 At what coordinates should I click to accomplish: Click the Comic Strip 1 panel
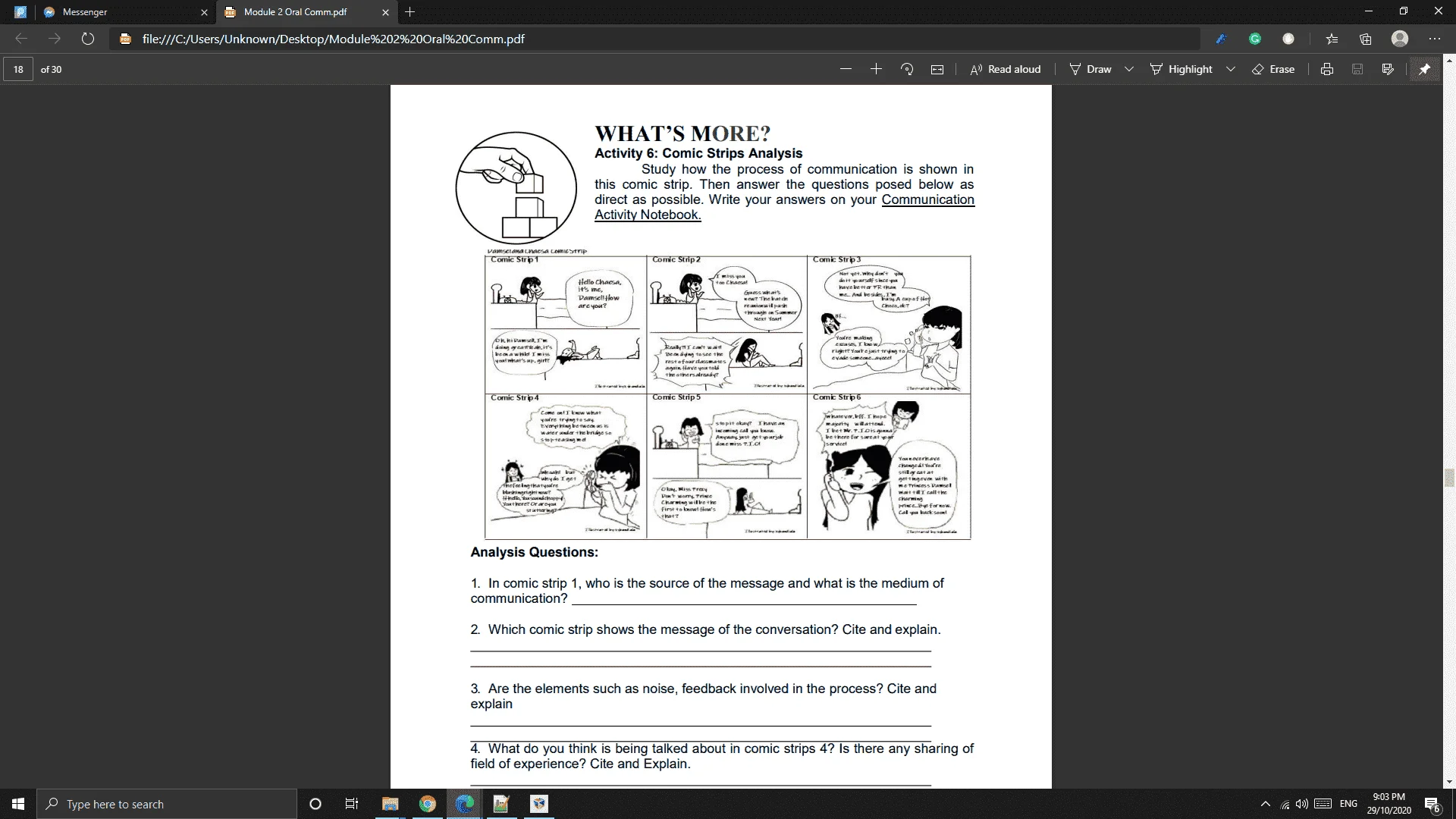566,325
